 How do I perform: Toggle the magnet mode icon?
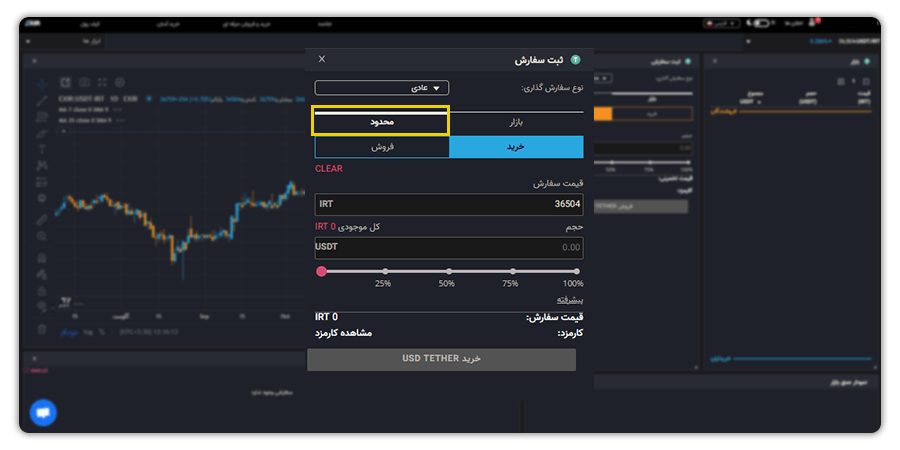41,257
